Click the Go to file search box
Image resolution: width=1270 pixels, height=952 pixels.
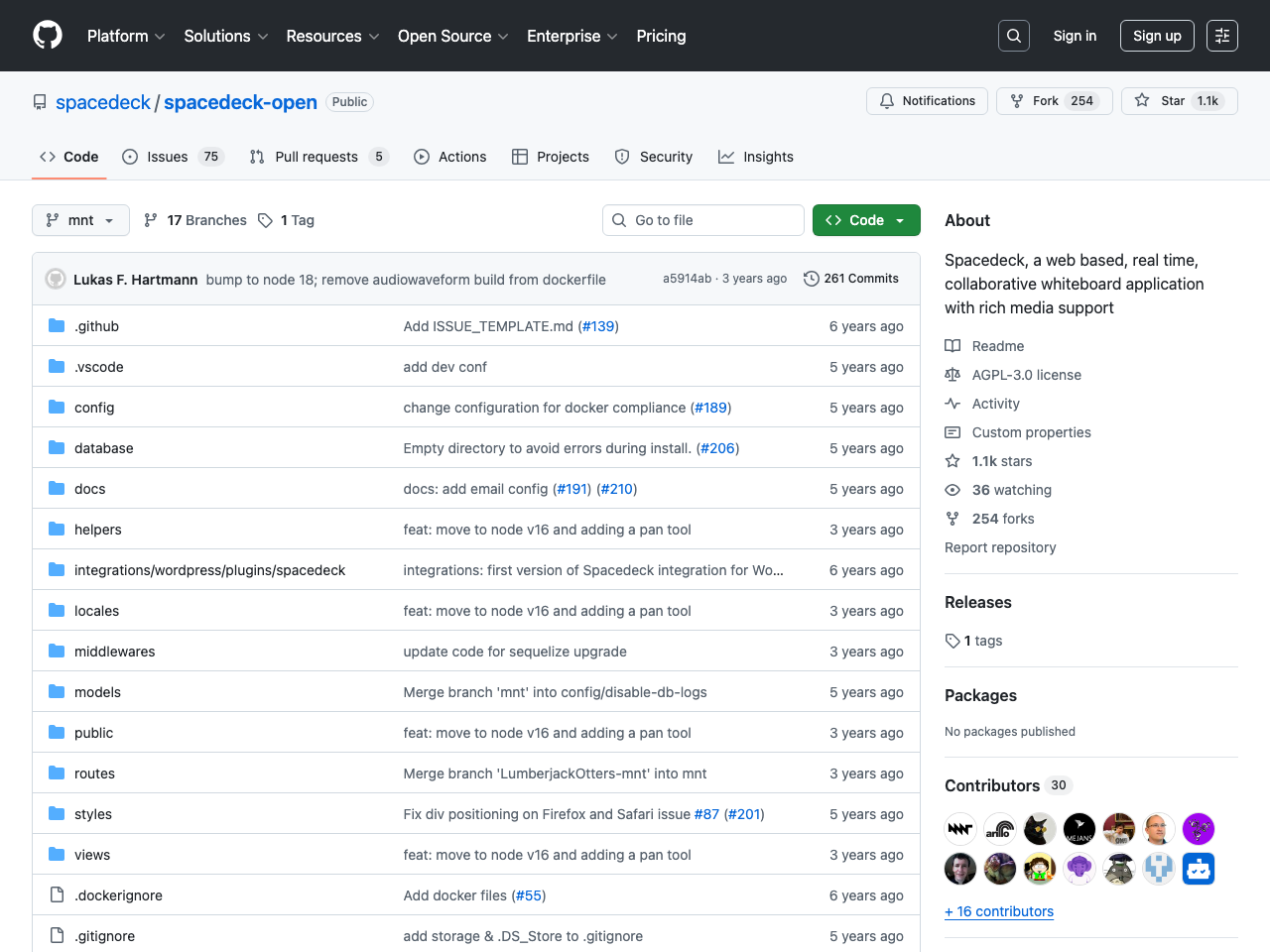703,220
